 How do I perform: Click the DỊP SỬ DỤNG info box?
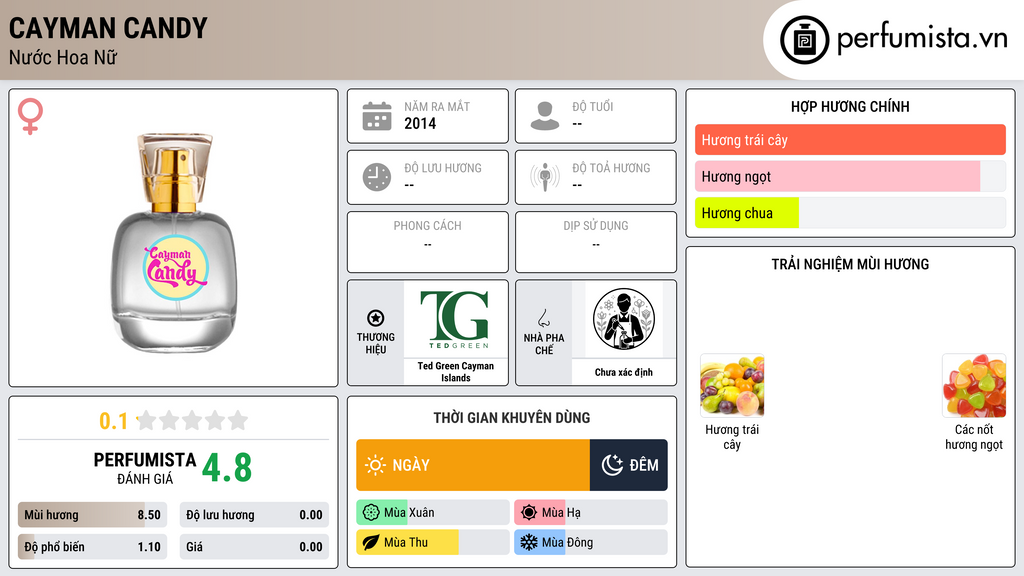(x=596, y=242)
